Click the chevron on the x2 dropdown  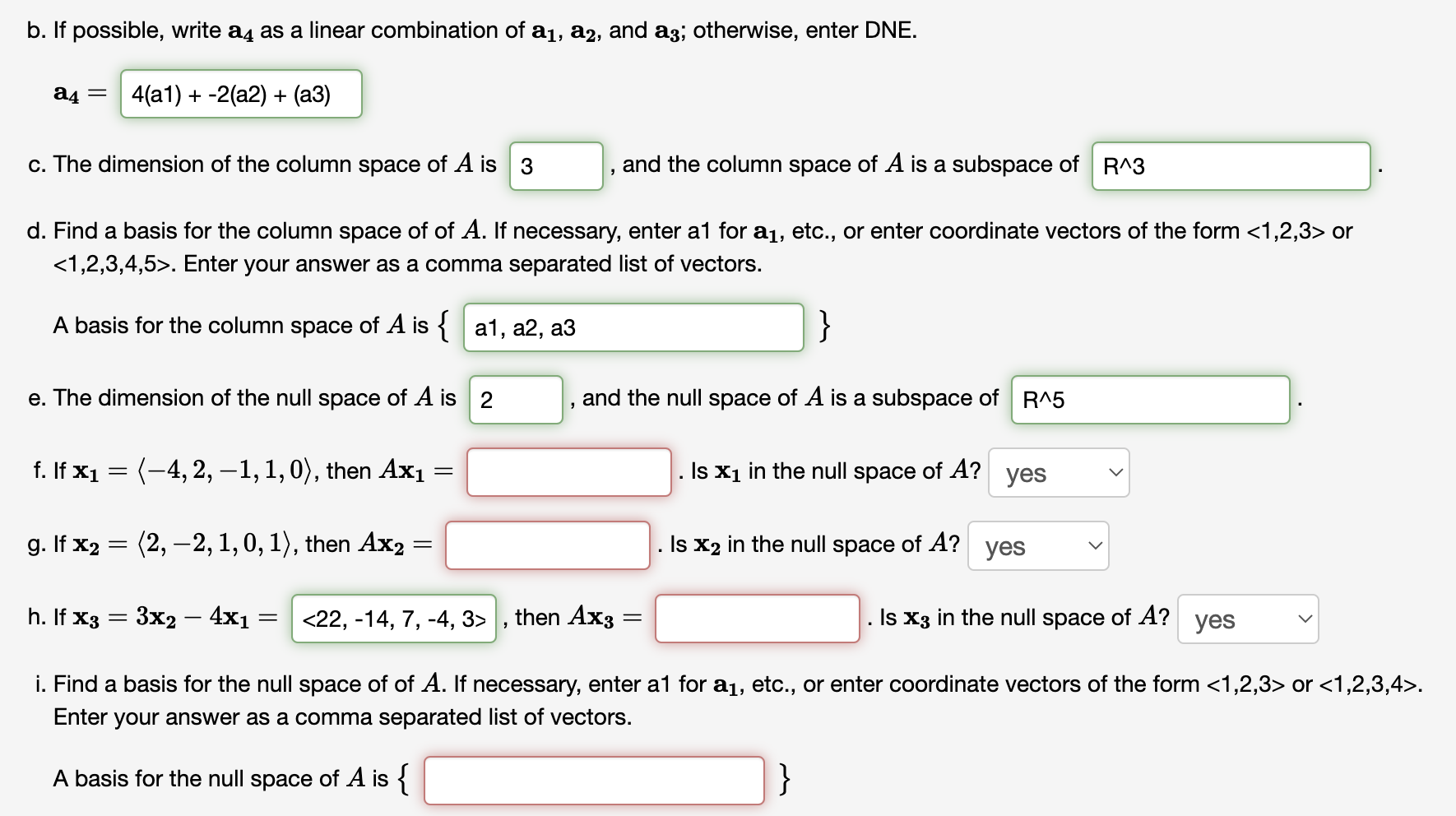point(1094,545)
